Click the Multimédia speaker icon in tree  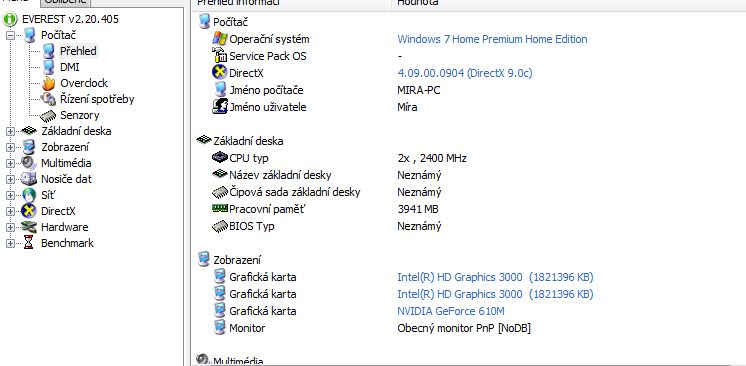(x=29, y=163)
